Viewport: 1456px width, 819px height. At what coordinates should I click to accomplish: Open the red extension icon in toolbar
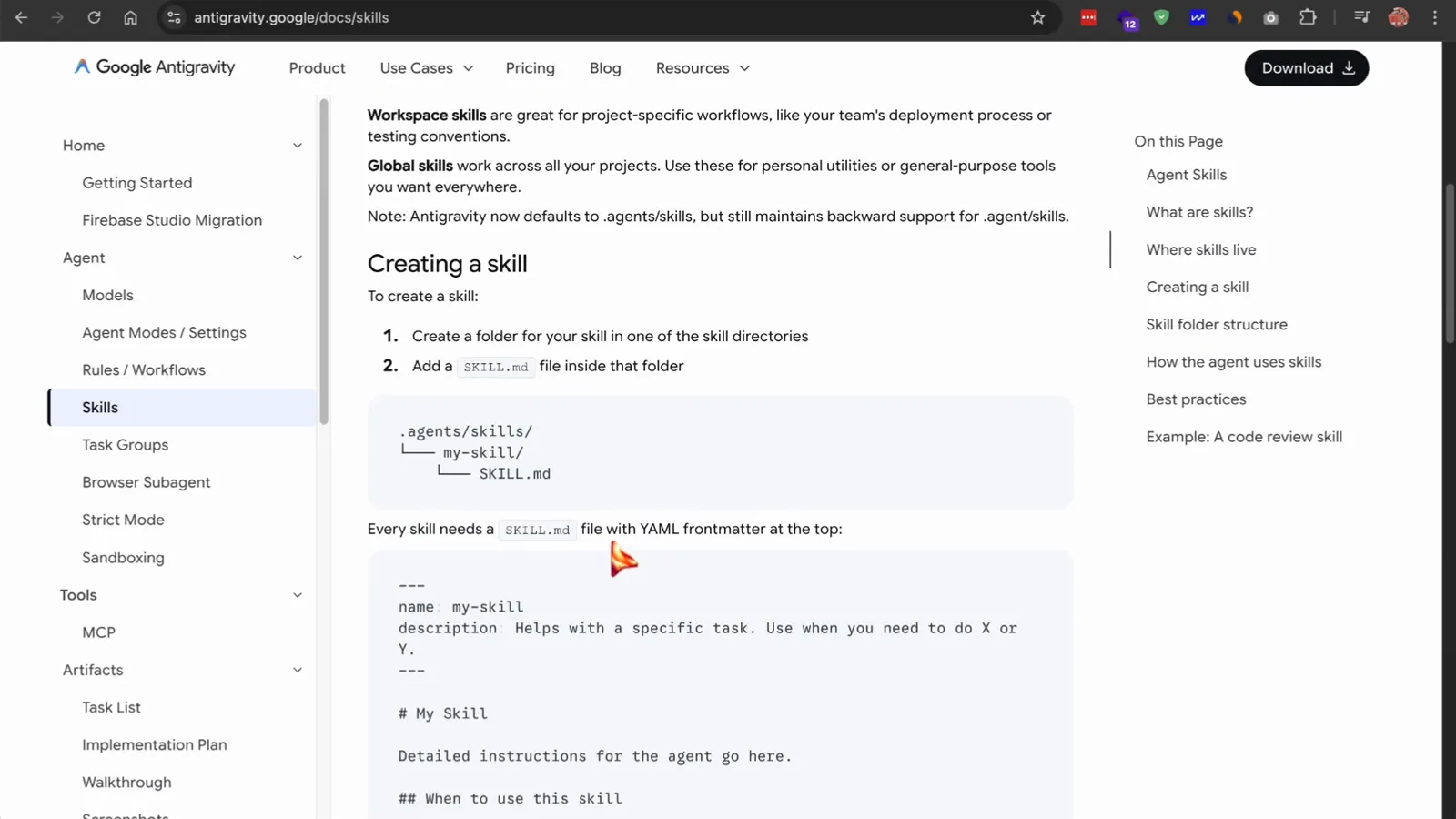(x=1088, y=17)
